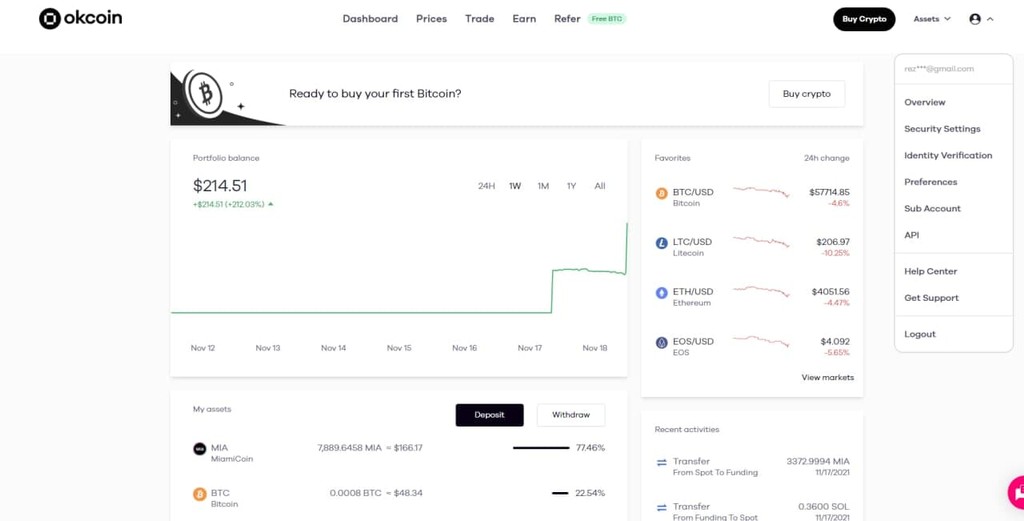This screenshot has height=521, width=1024.
Task: Click the Ethereum icon in Favorites
Action: coord(662,293)
